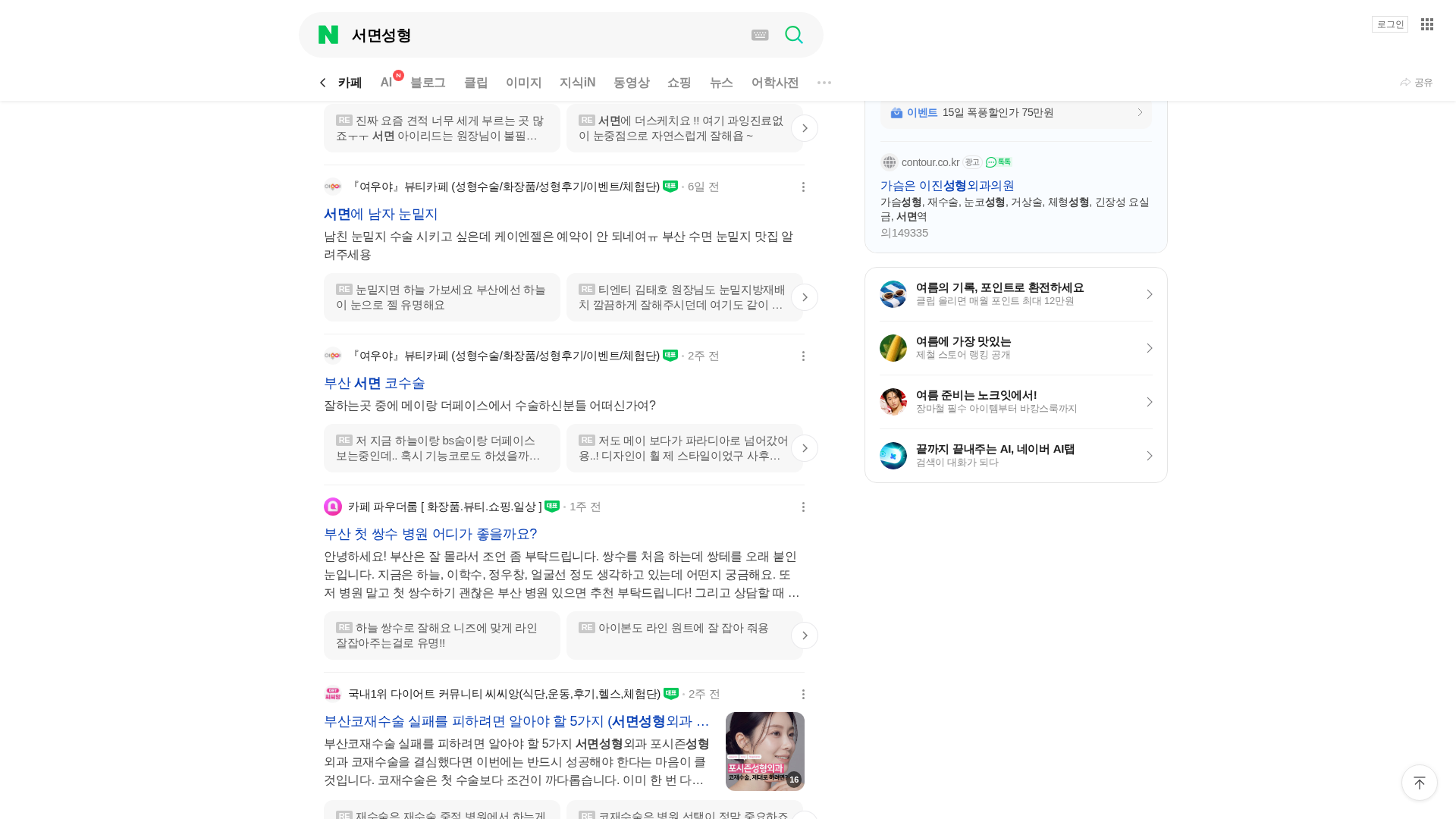Screen dimensions: 1456x819
Task: Show next replies for the 아이리드 comment row
Action: coord(805,128)
